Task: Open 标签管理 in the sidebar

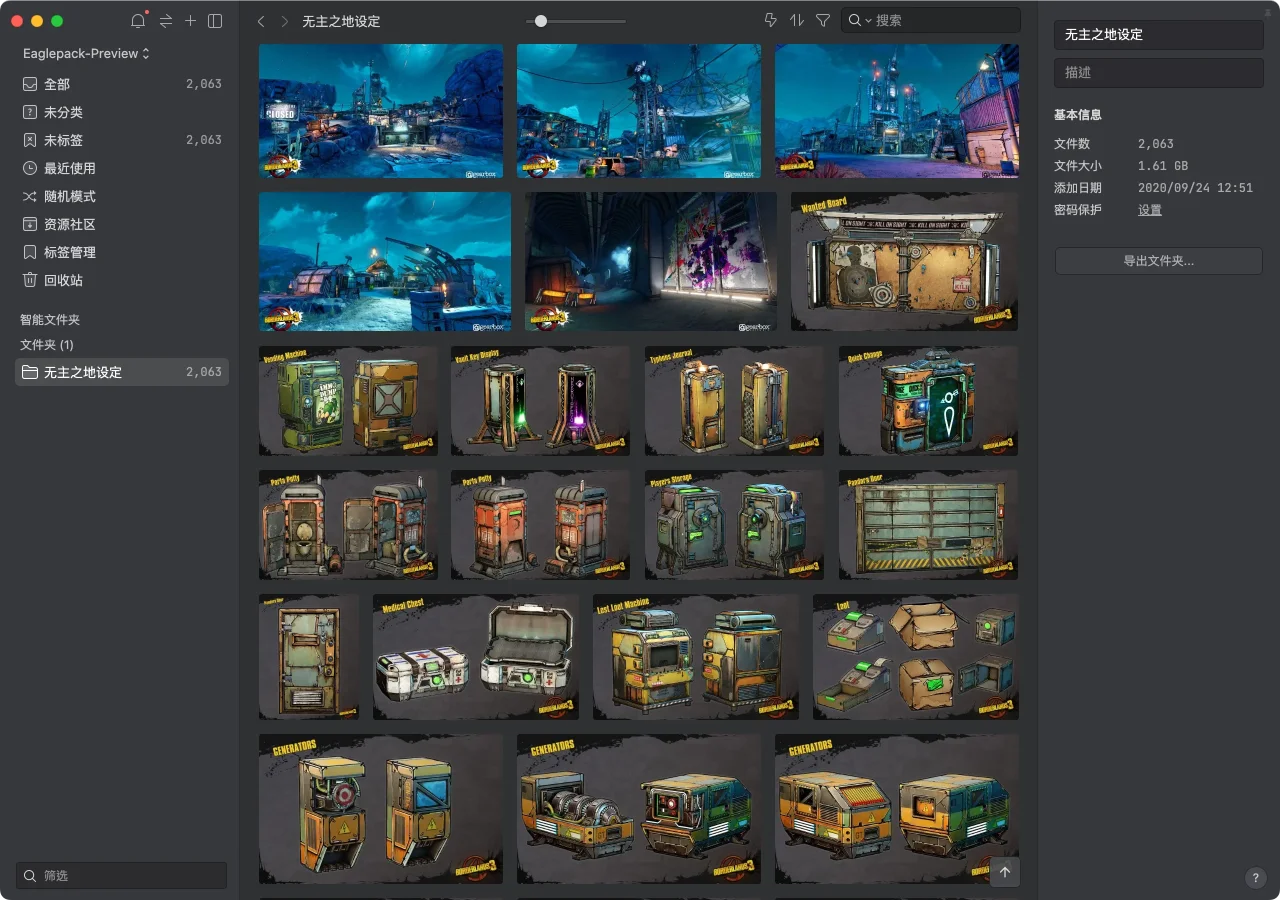Action: 122,252
